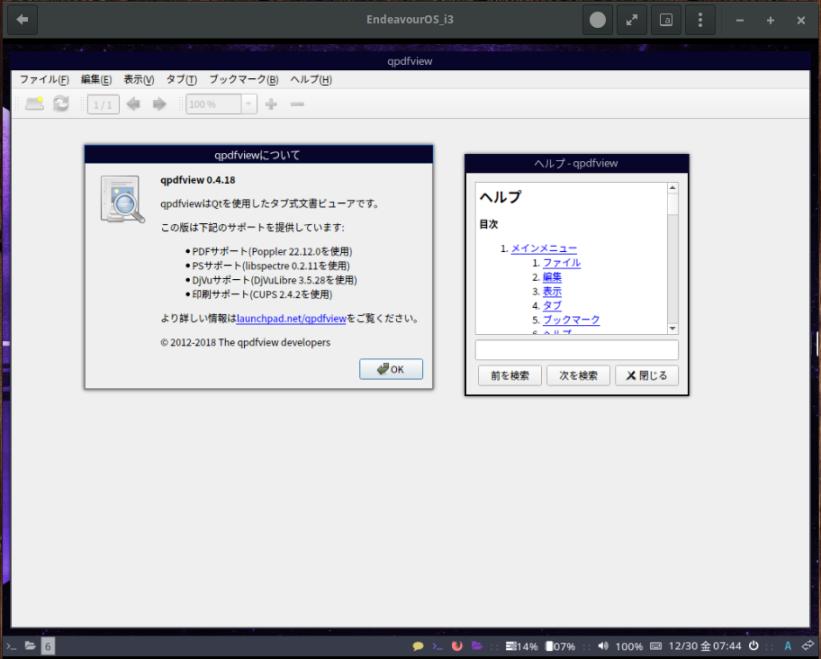
Task: Click the PDFサポート(Poppler 22.12.0を使用) line
Action: [272, 251]
